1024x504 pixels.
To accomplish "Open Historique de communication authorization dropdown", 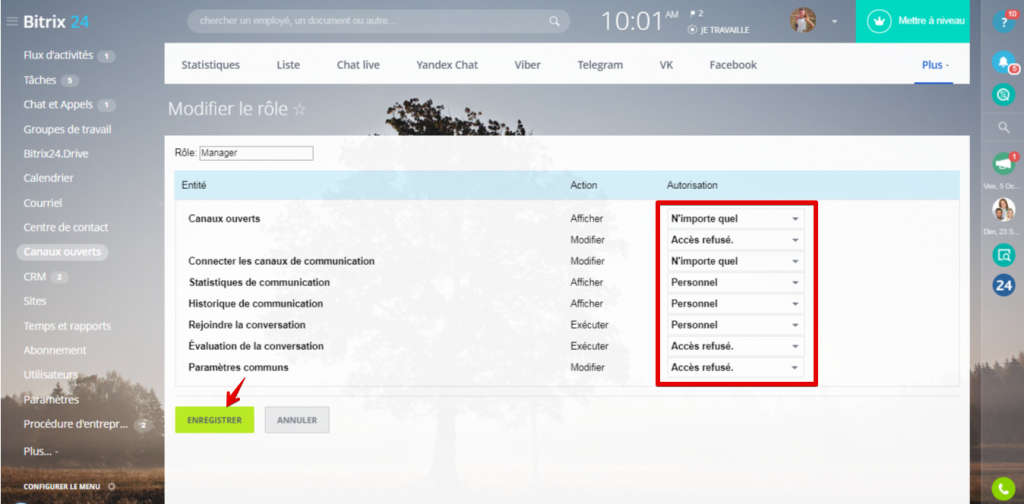I will pyautogui.click(x=735, y=304).
